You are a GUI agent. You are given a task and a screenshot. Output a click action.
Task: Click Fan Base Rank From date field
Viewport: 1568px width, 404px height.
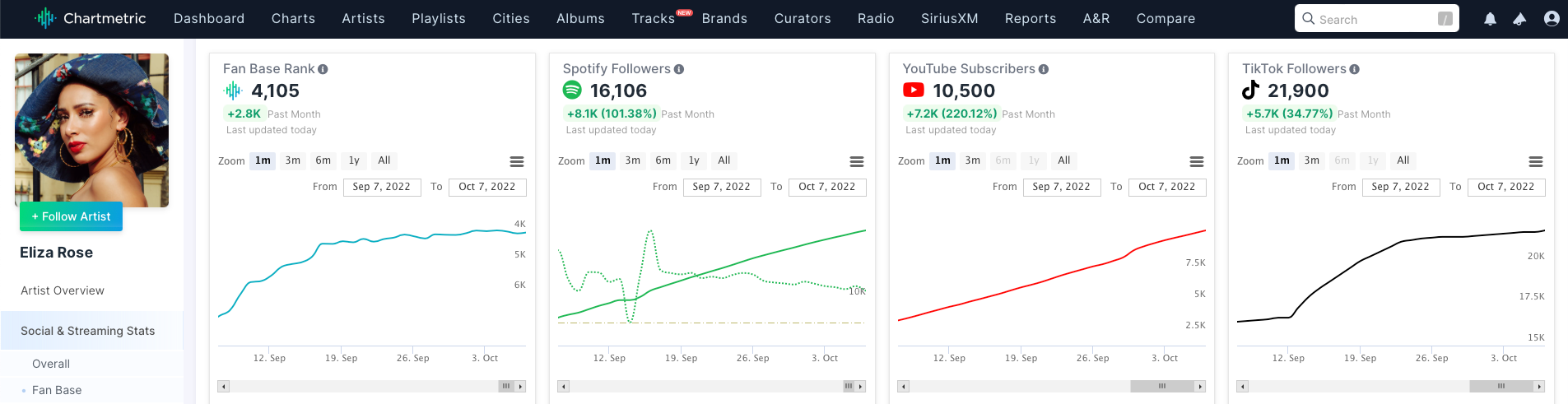tap(382, 188)
